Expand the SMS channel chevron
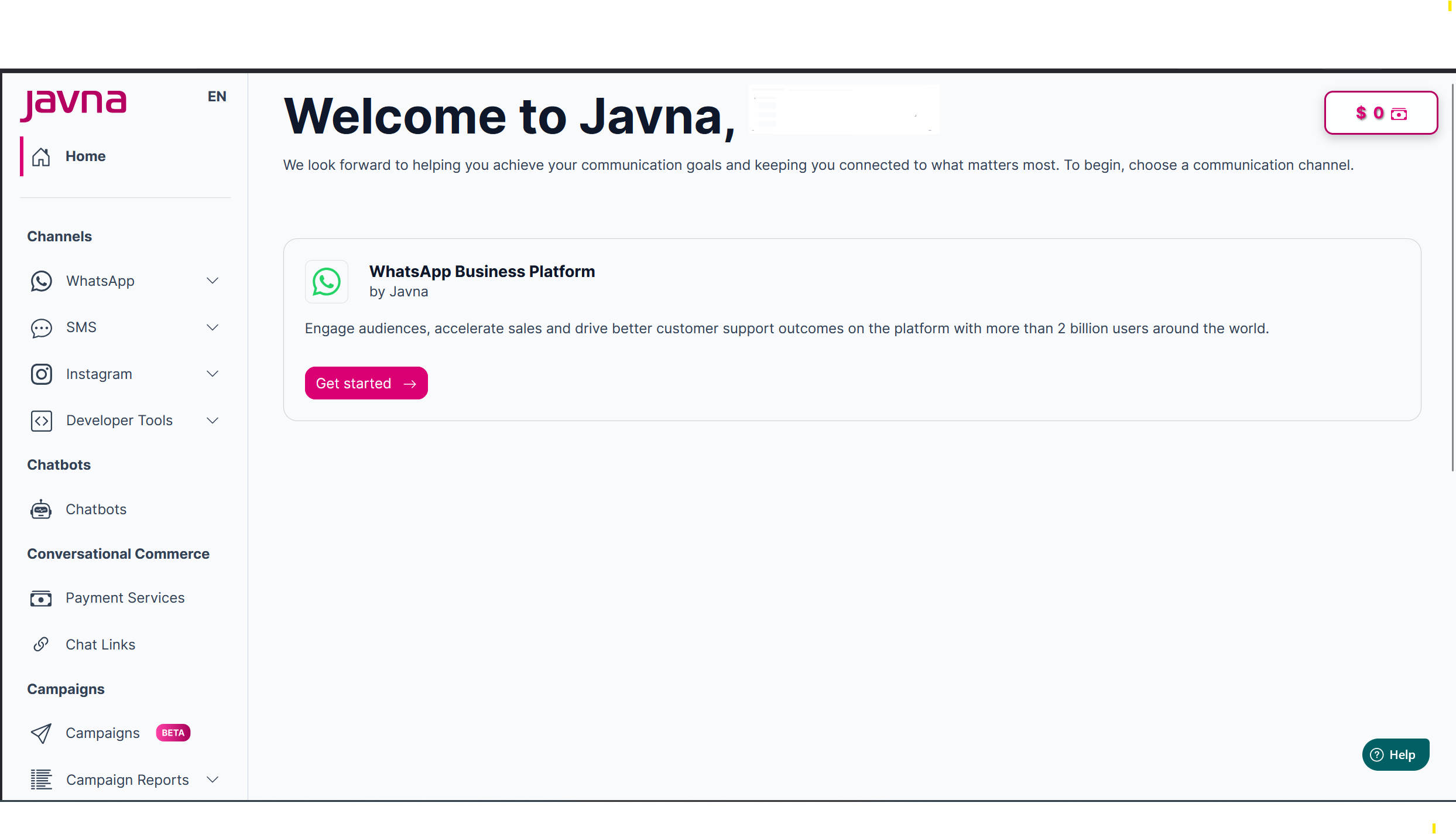 coord(213,327)
